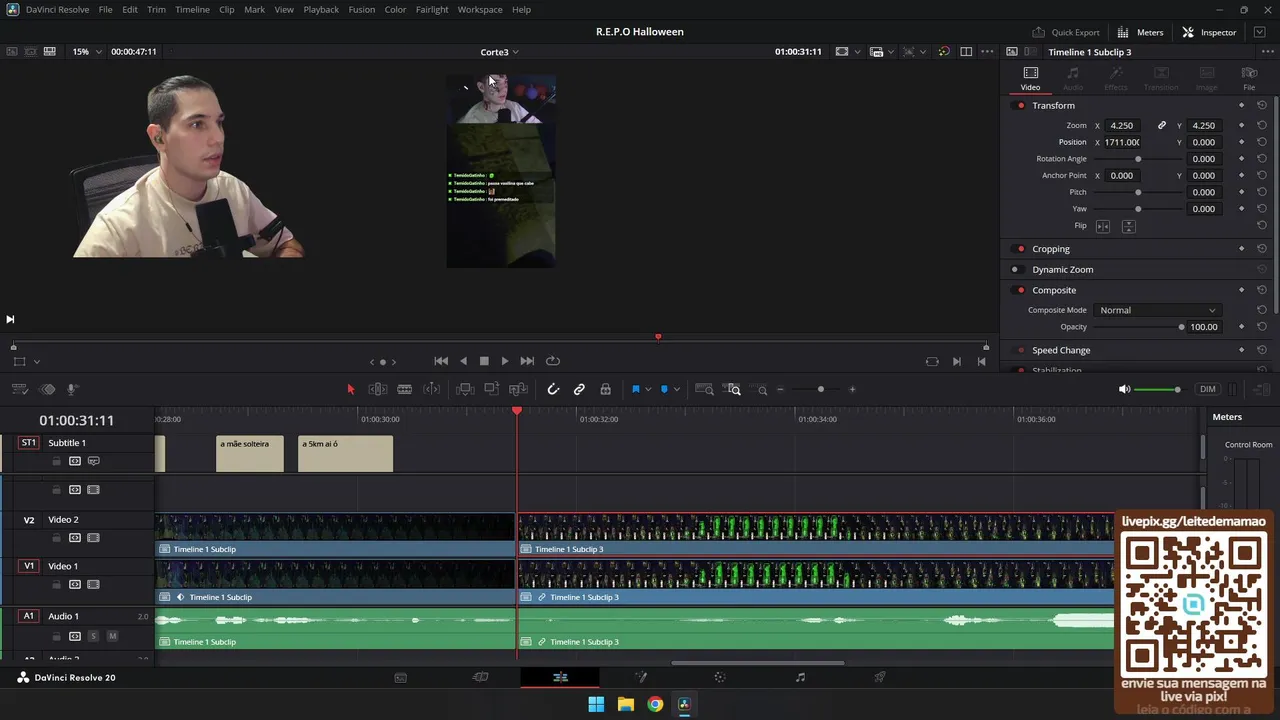The image size is (1280, 720).
Task: Toggle the Linked Selection chain icon
Action: pyautogui.click(x=579, y=389)
